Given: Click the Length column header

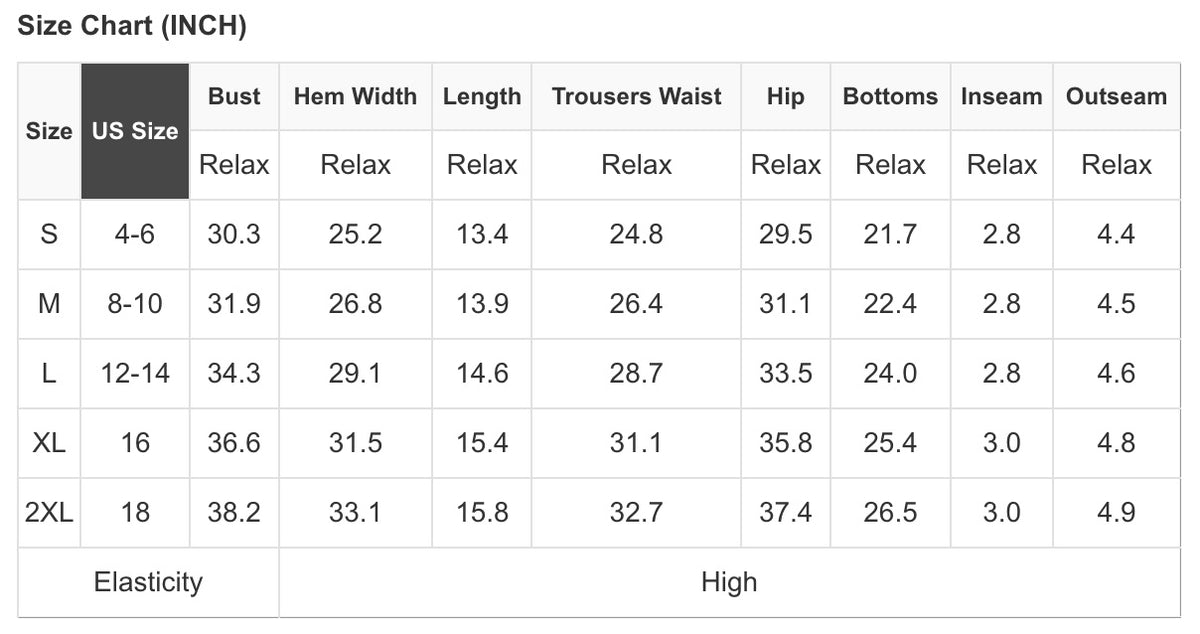Looking at the screenshot, I should coord(482,97).
